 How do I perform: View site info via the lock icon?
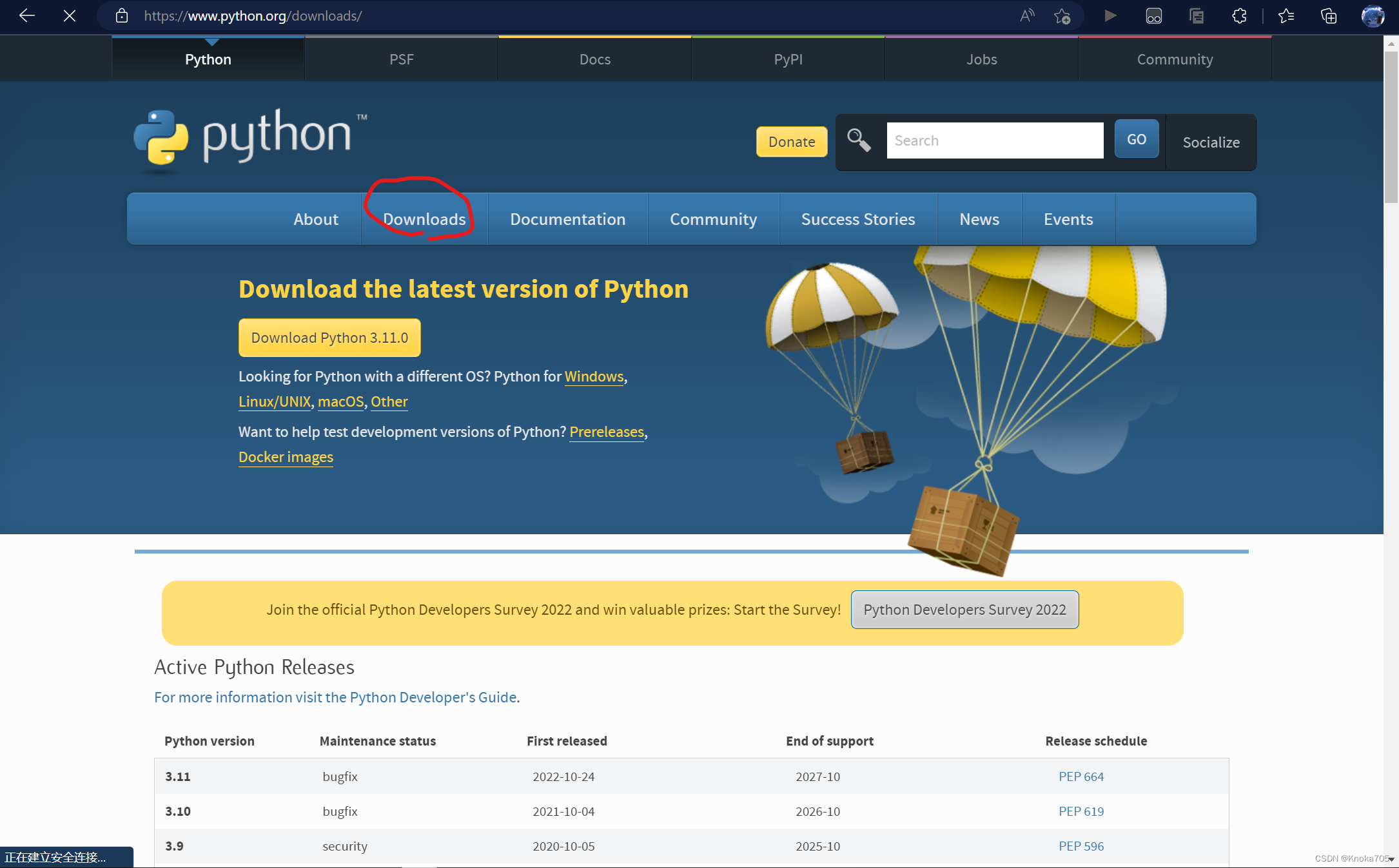coord(121,15)
